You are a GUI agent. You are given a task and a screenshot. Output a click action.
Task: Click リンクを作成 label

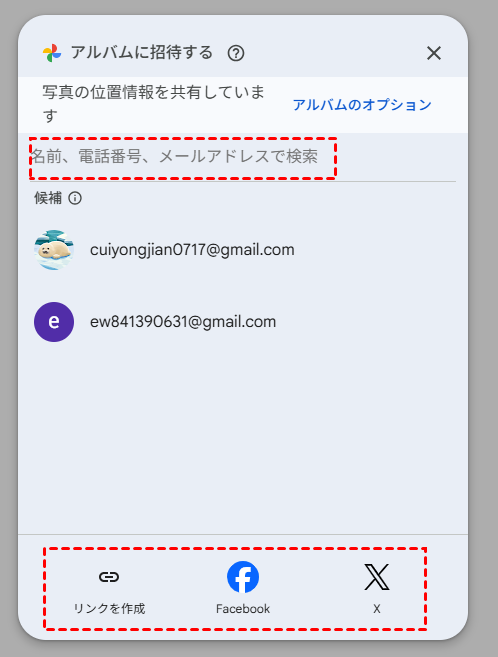point(109,608)
